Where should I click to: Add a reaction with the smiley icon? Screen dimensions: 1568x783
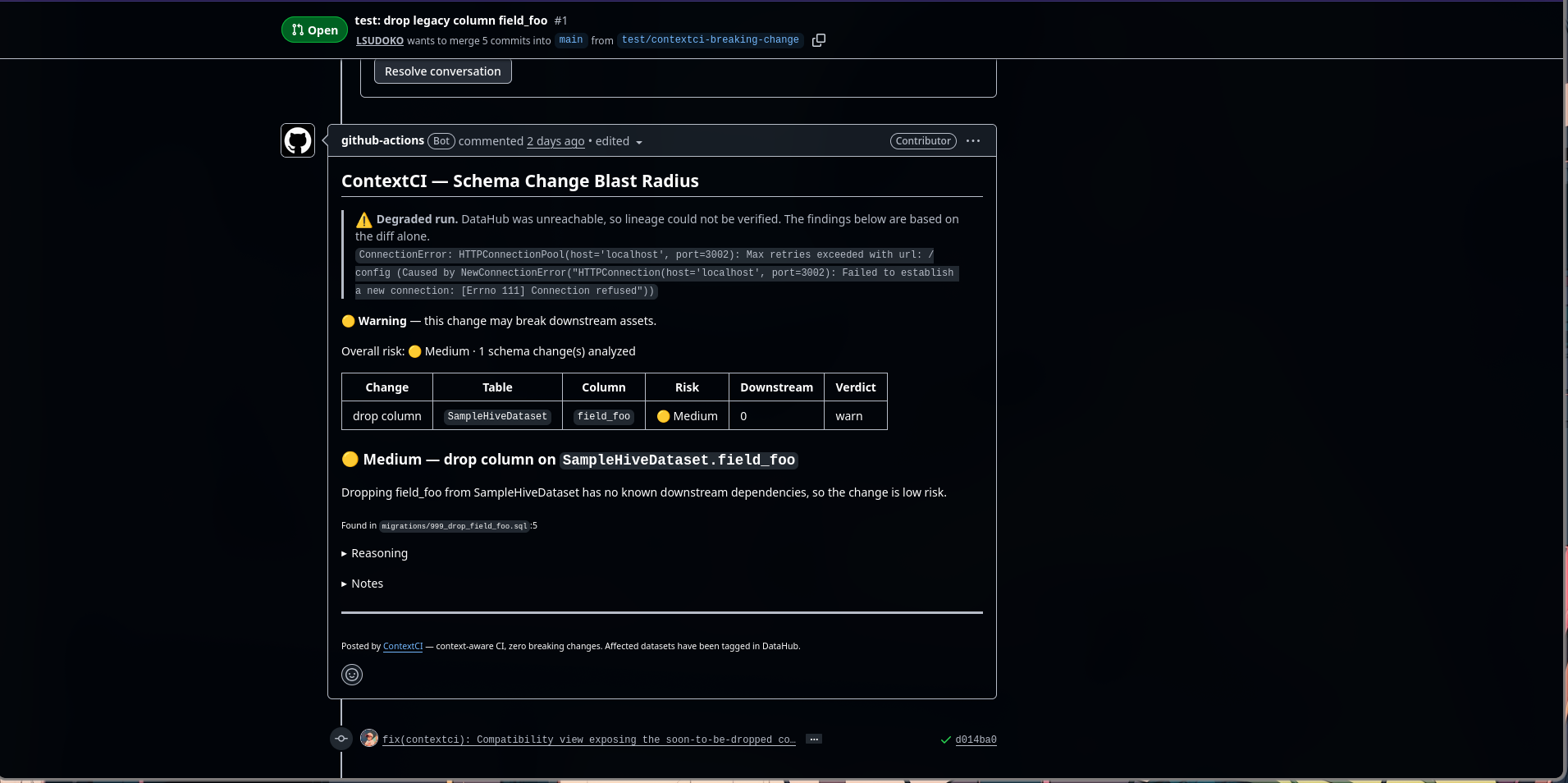(x=352, y=675)
